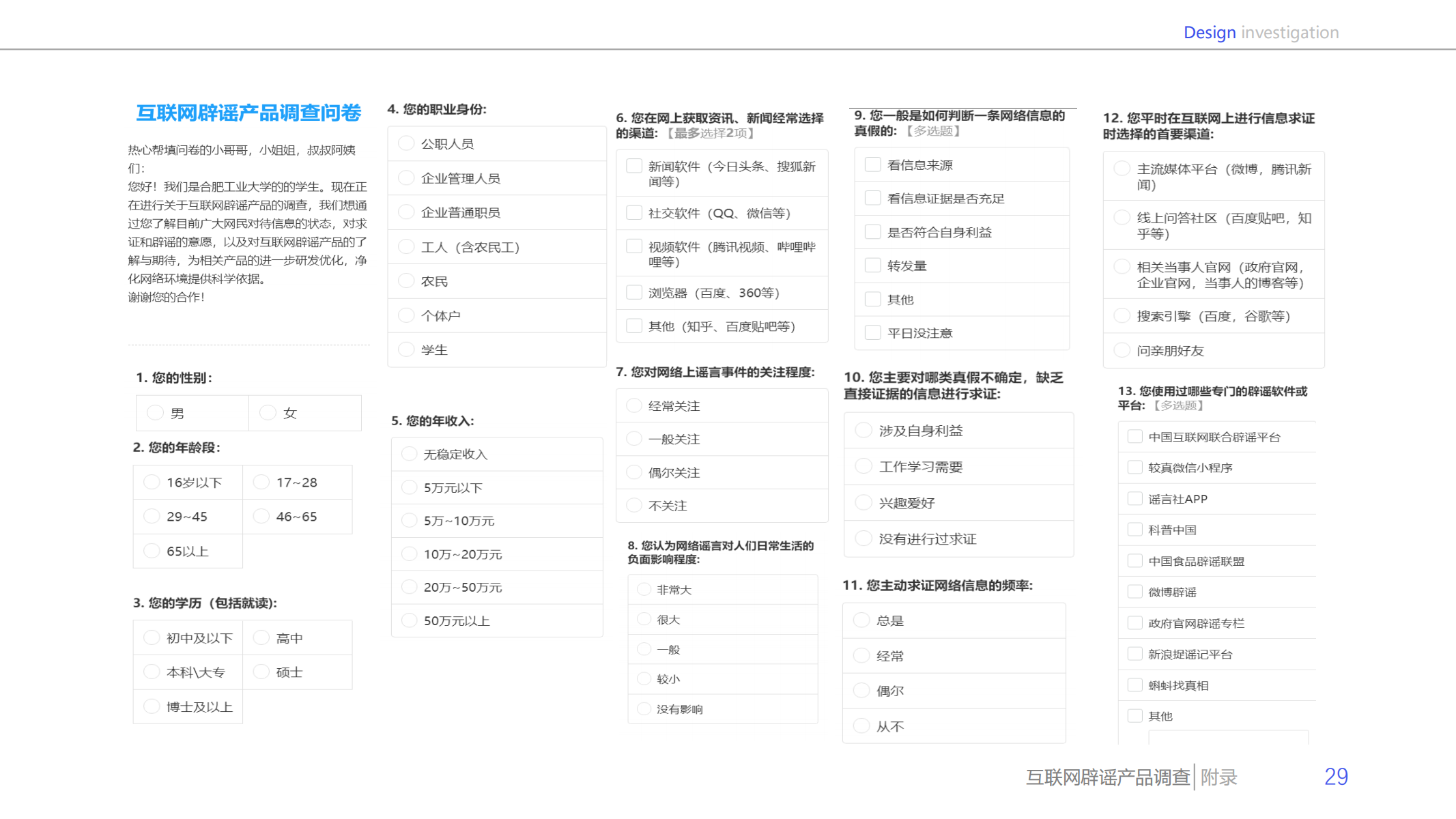The image size is (1456, 819).
Task: Click the questionnaire title 互联网辟谣产品调查问卷
Action: pos(248,113)
